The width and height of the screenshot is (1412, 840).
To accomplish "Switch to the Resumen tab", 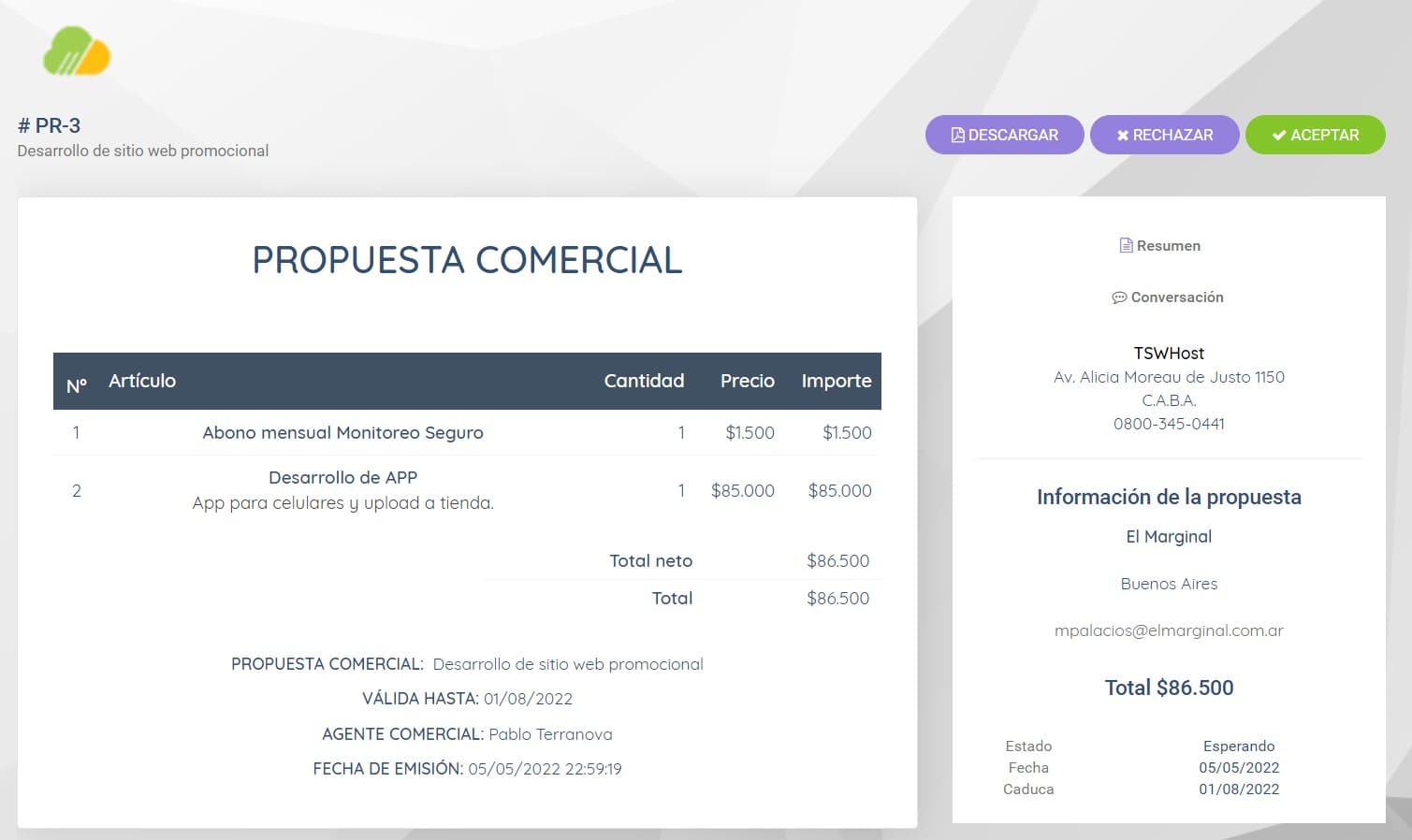I will pyautogui.click(x=1160, y=245).
